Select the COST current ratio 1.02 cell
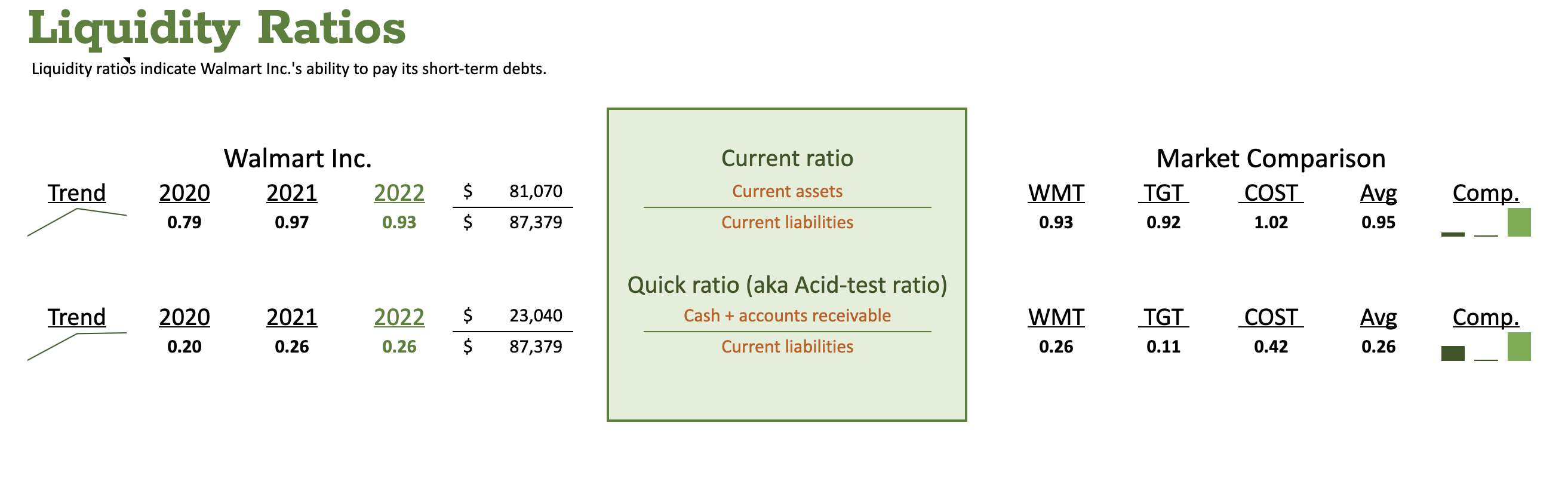The image size is (1568, 484). tap(1271, 222)
